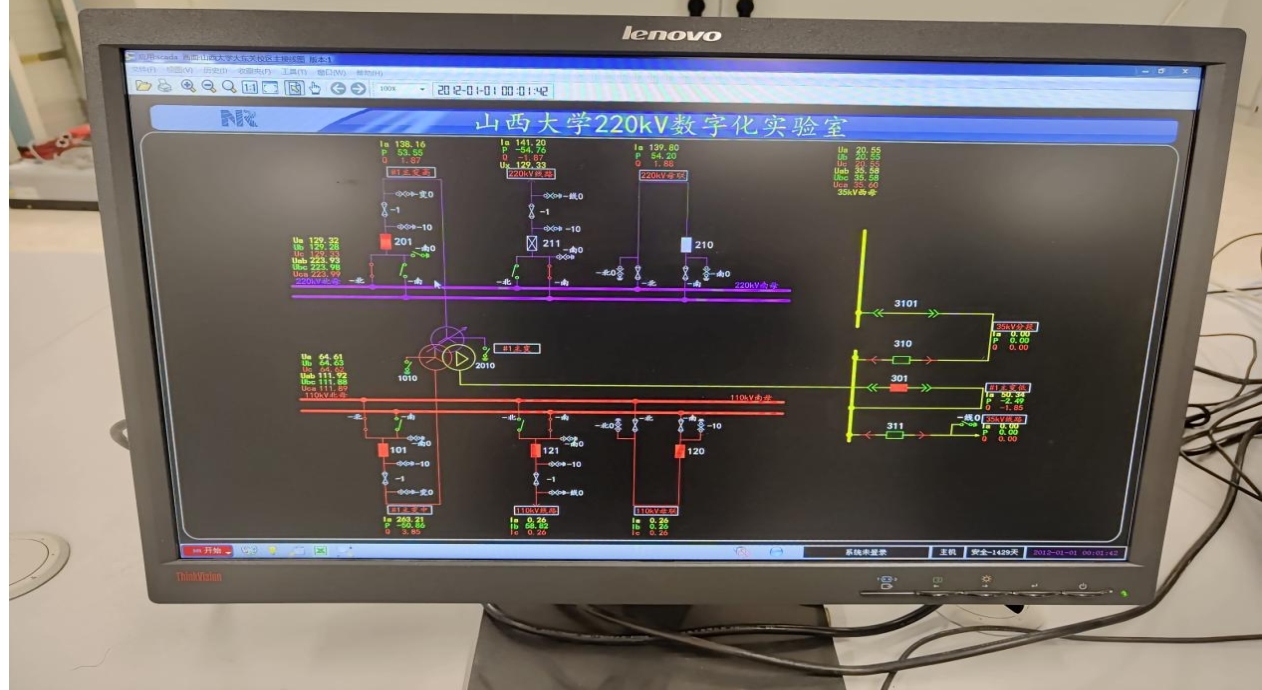
Task: Open the 工具(T) menu
Action: [294, 71]
